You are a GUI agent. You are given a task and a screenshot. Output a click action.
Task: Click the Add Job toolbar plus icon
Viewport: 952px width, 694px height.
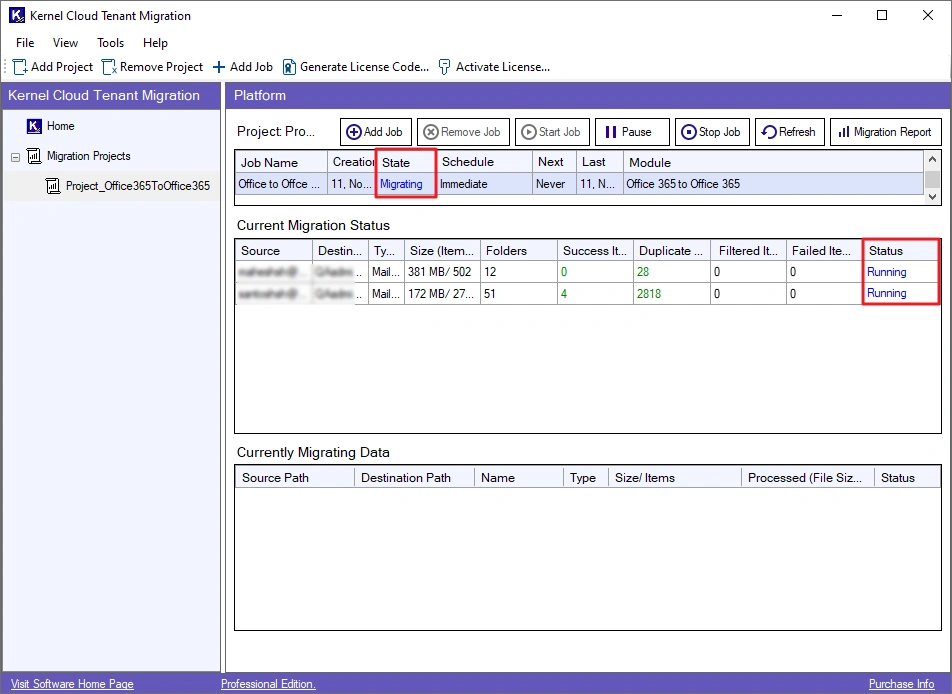coord(219,67)
